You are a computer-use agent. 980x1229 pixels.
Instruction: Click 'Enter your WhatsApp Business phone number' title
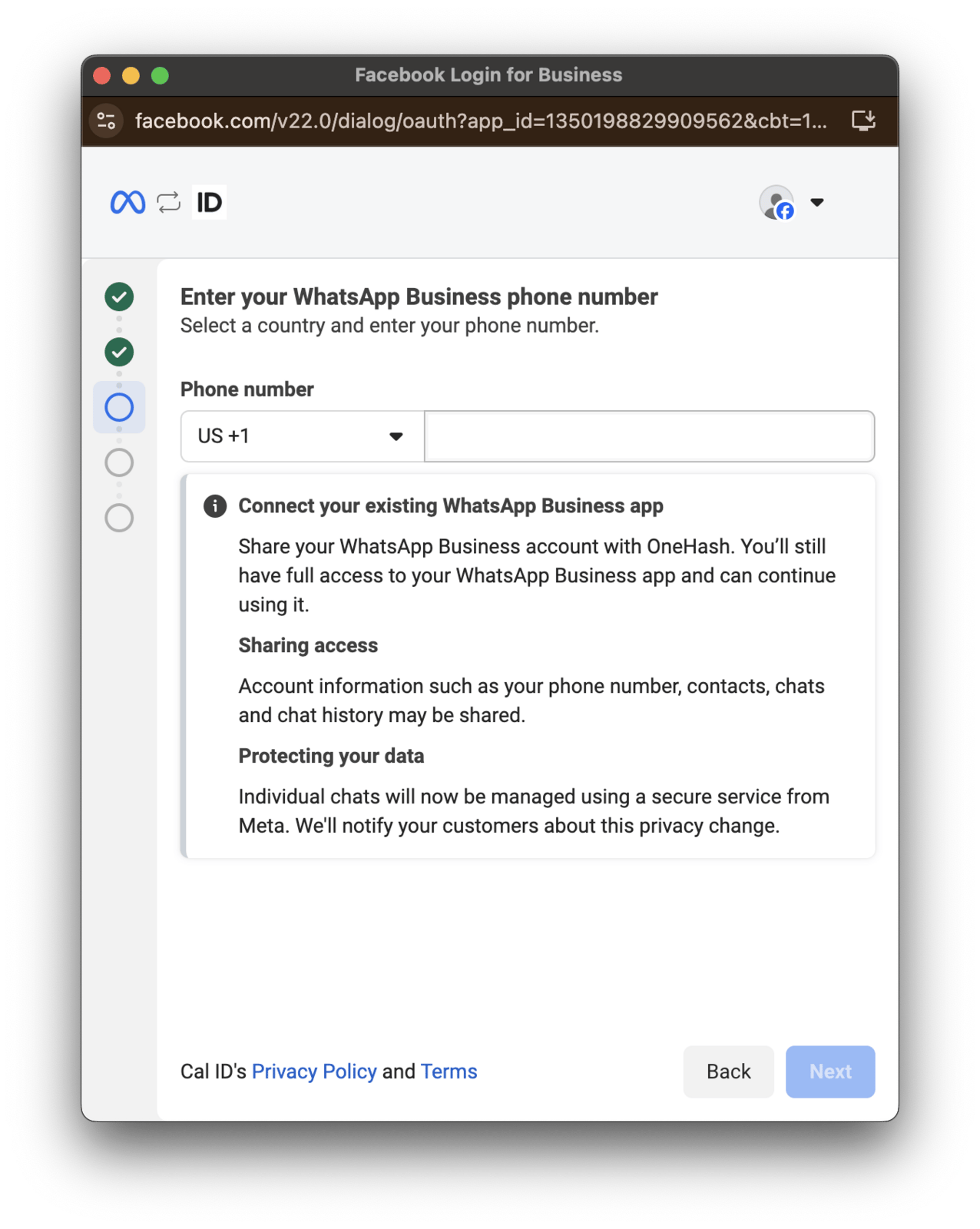(419, 297)
